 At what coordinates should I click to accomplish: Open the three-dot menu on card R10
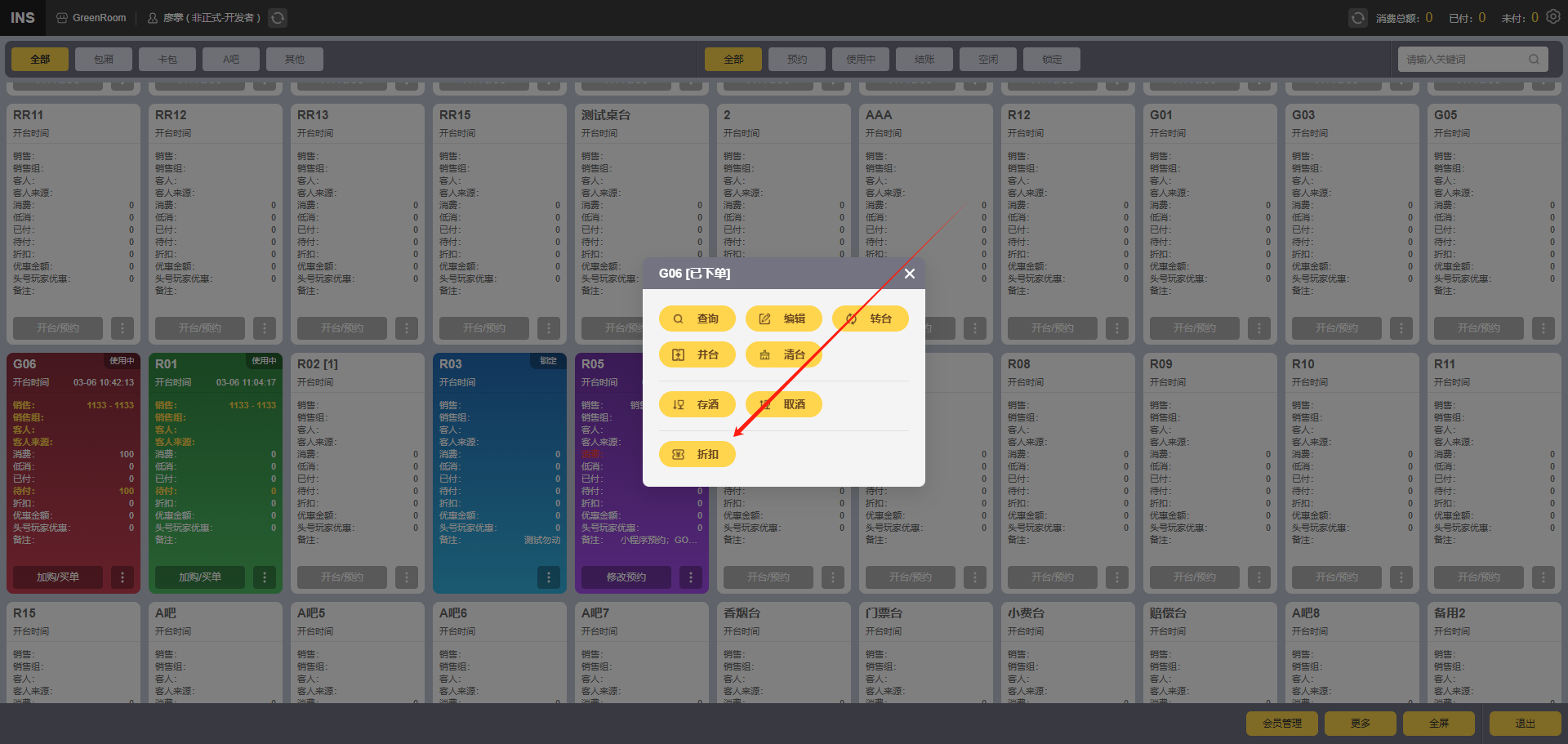pos(1401,577)
